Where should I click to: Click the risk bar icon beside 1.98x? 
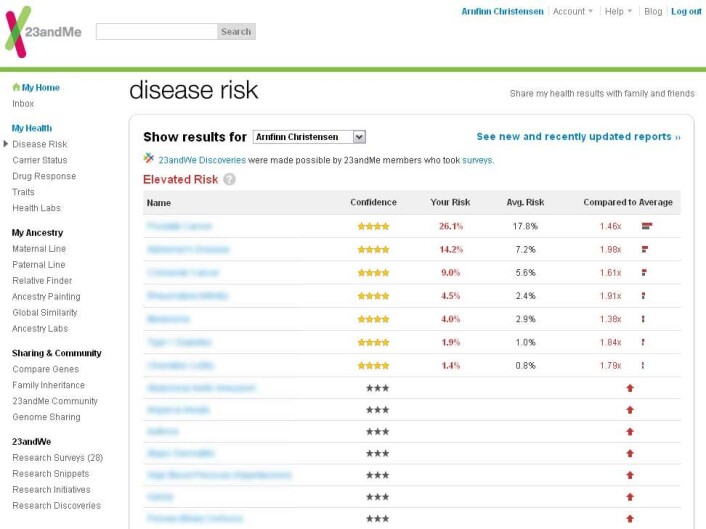click(645, 249)
